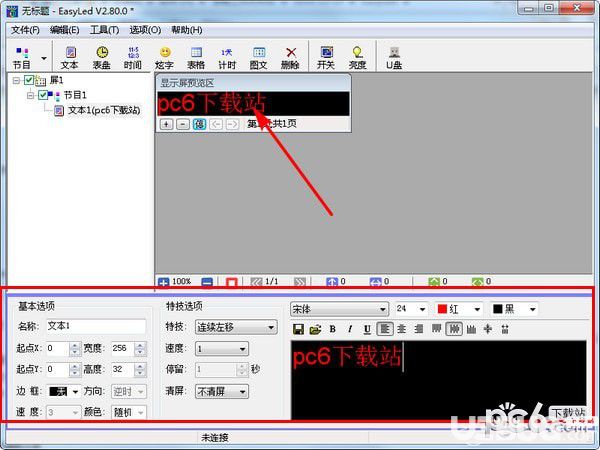
Task: Add a 表盘 clock dial item
Action: coord(102,58)
